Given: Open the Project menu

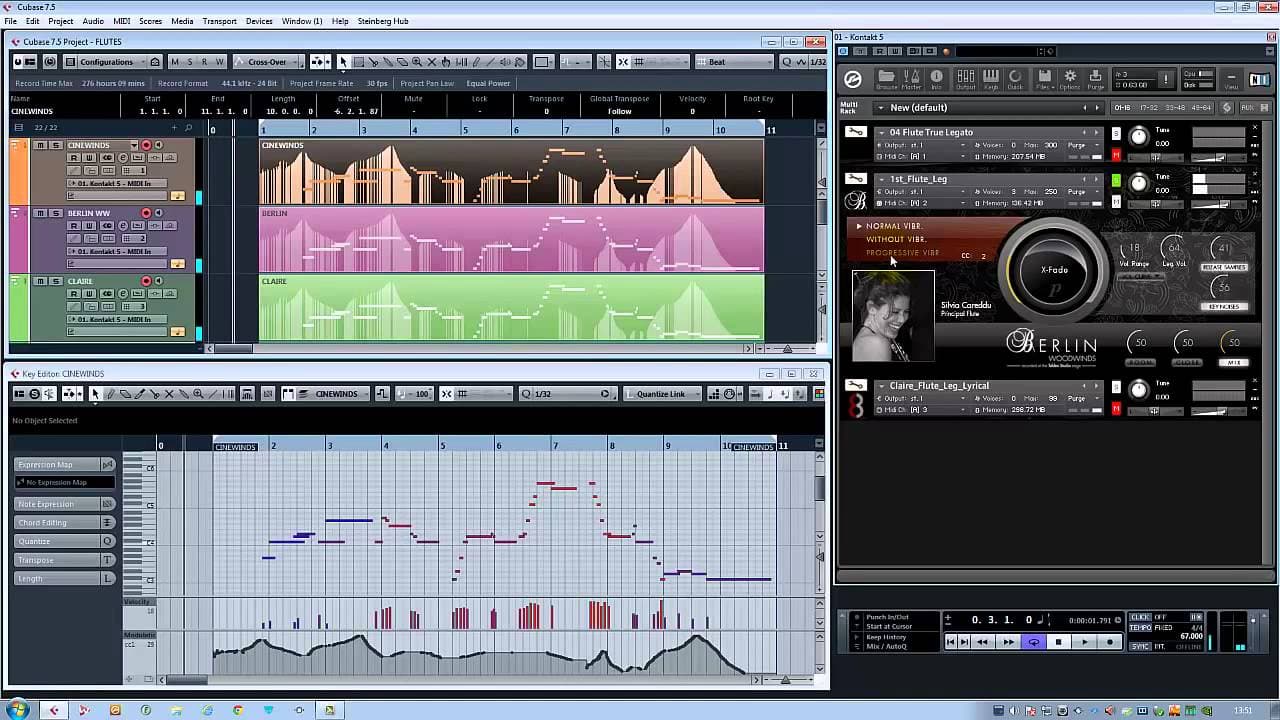Looking at the screenshot, I should click(61, 21).
